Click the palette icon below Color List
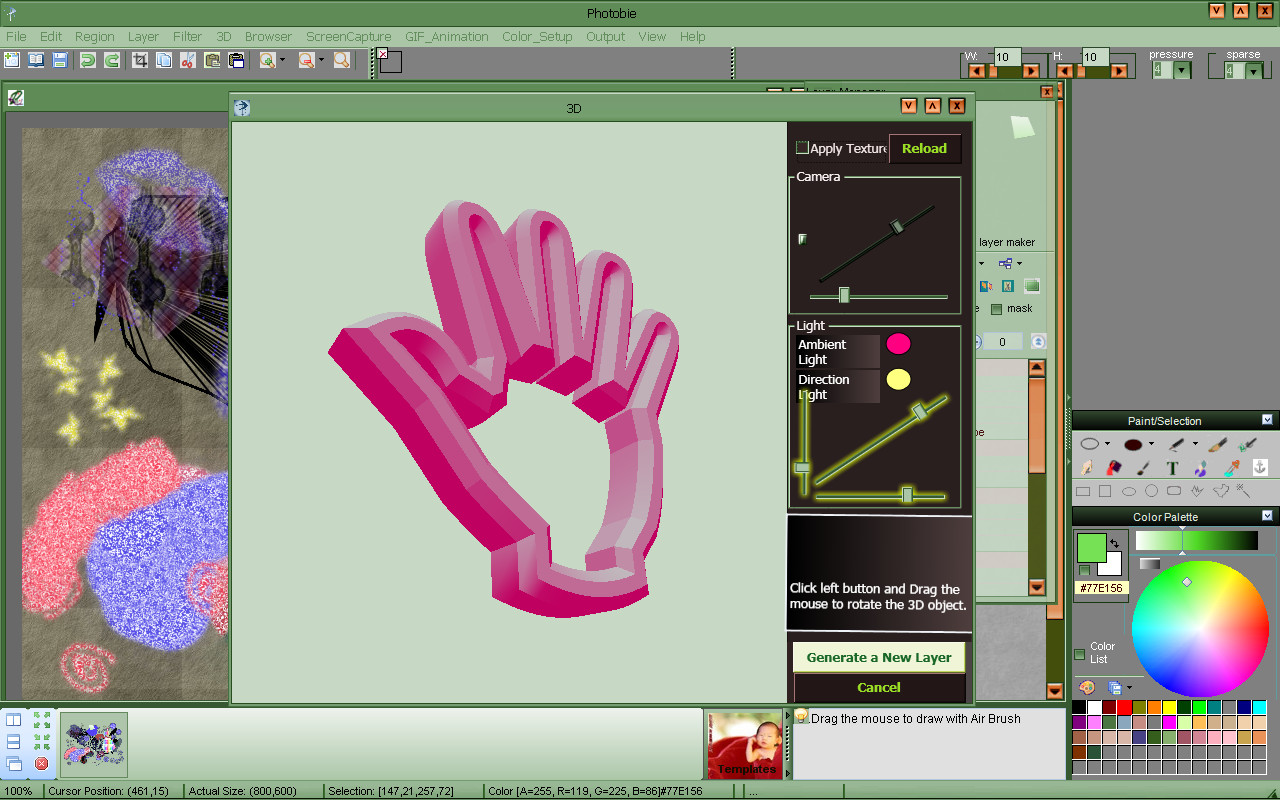Viewport: 1280px width, 800px height. [x=1087, y=688]
